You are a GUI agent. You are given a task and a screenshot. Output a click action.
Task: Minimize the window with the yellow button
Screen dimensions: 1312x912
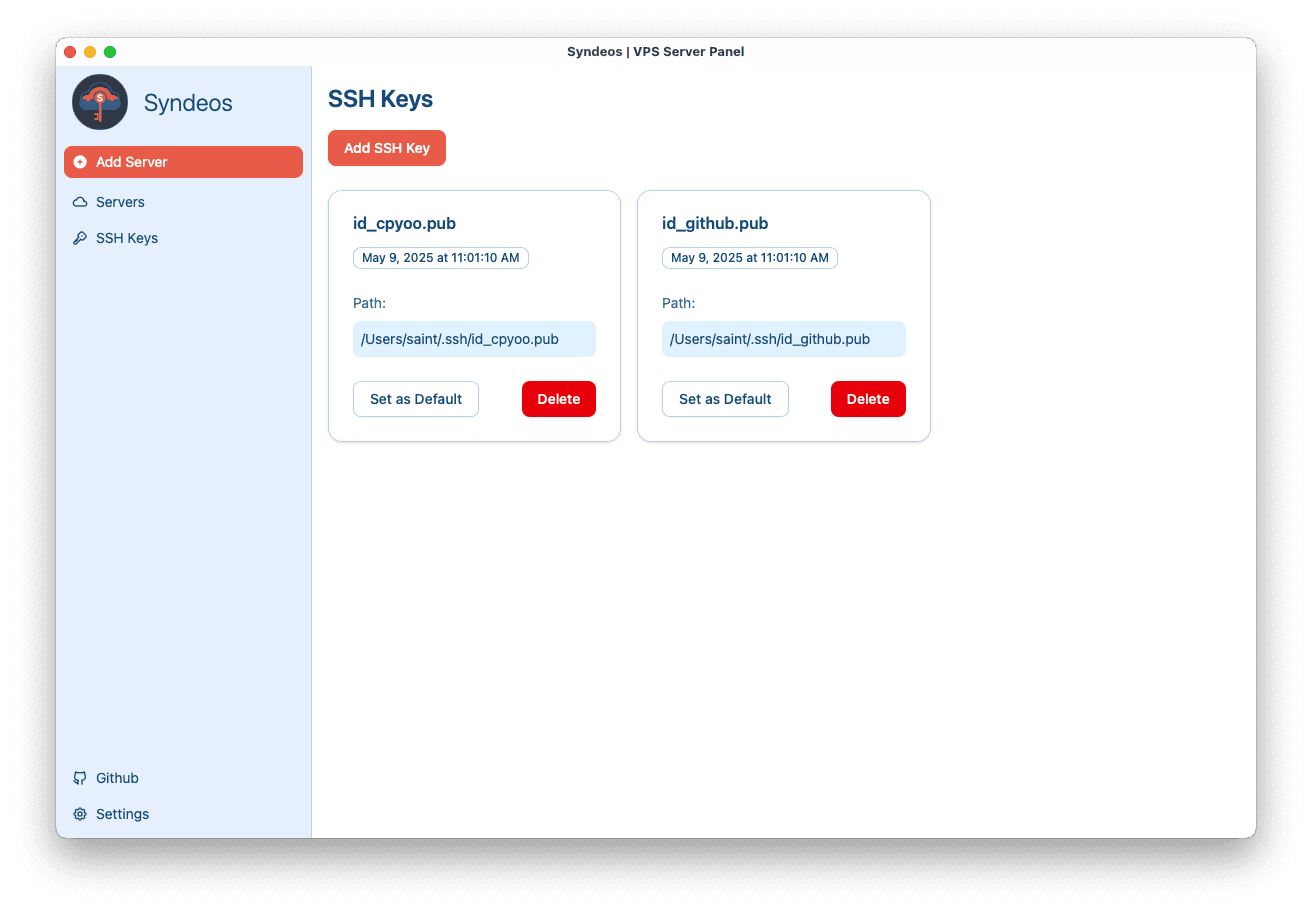90,52
